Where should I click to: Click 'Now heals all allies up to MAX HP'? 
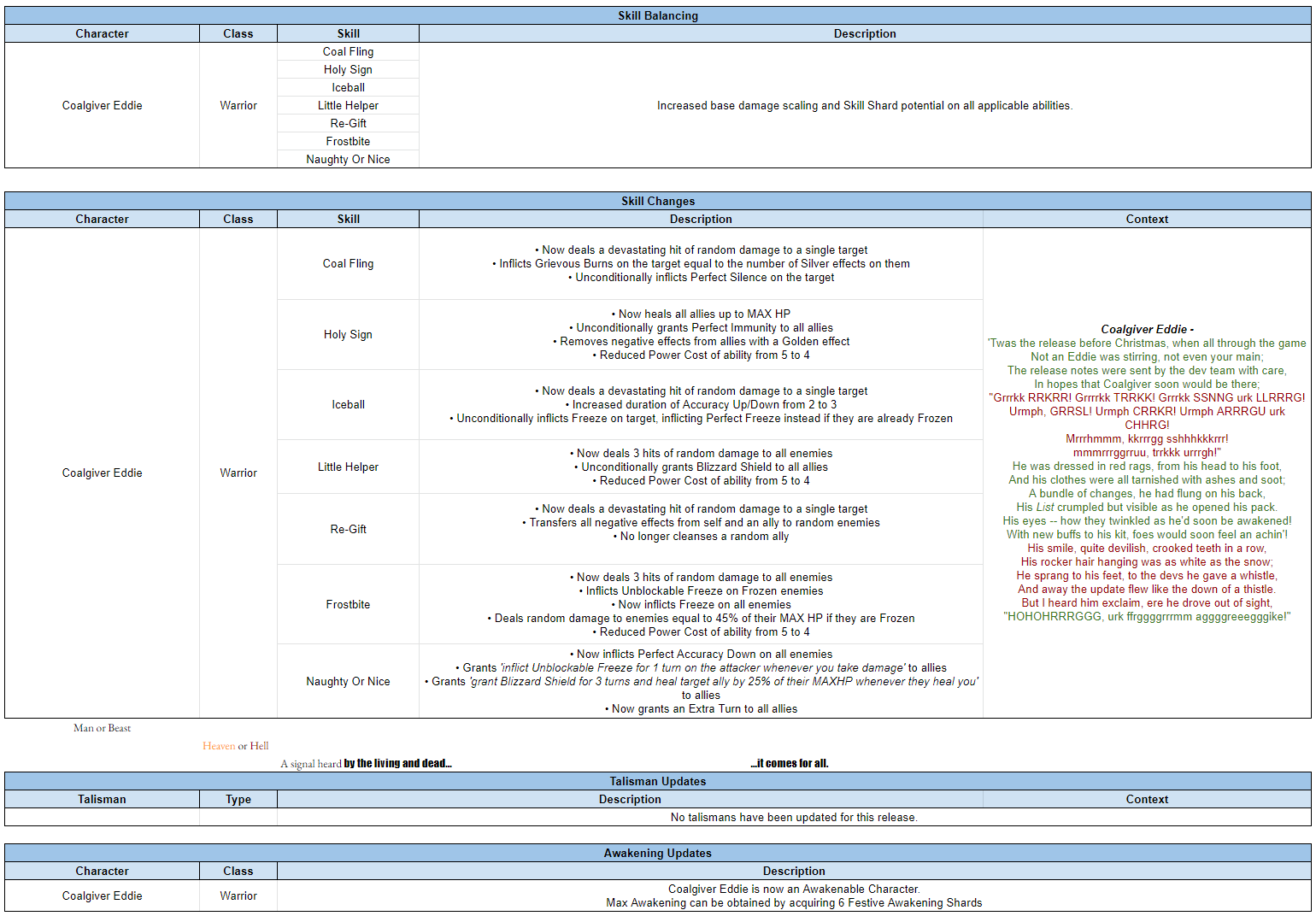coord(701,314)
